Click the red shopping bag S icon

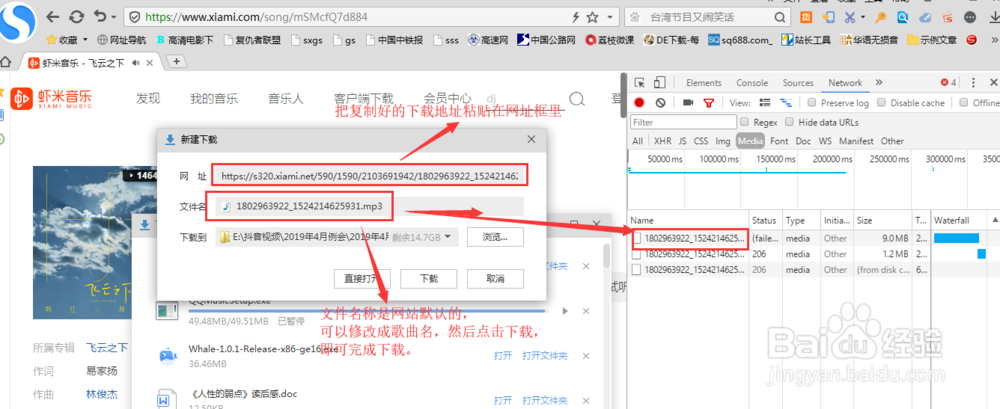(947, 17)
